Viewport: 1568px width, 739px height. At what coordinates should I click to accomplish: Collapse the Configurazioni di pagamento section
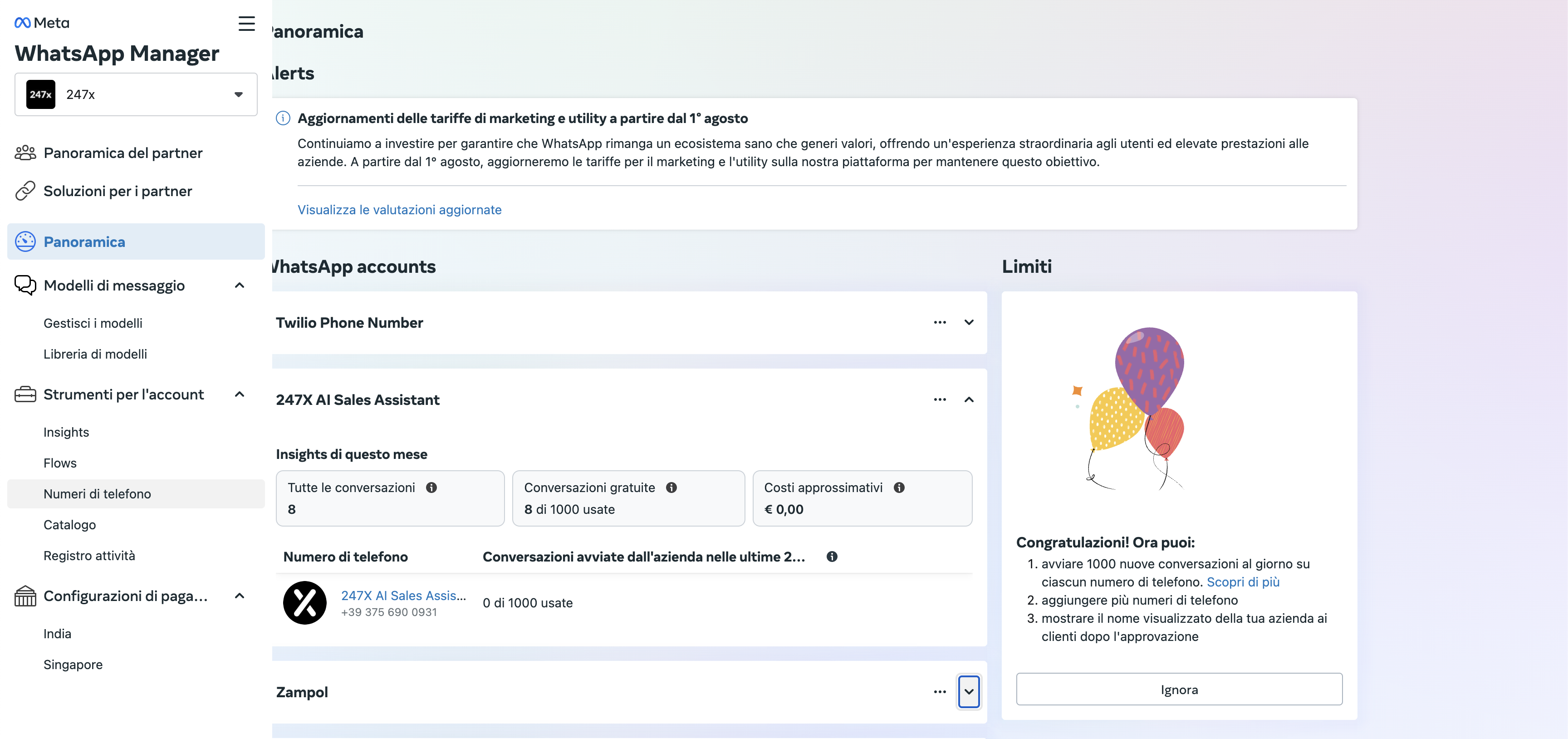click(239, 596)
